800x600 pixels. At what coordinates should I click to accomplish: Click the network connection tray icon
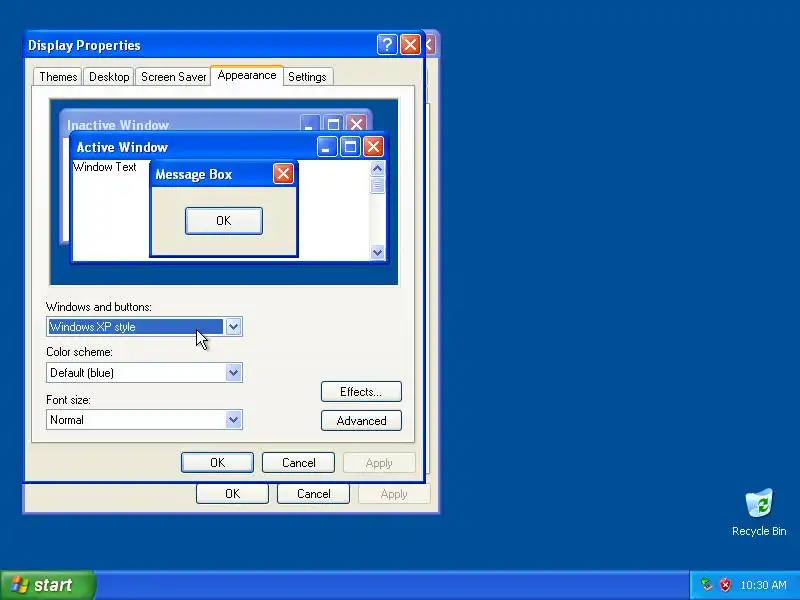(x=706, y=585)
